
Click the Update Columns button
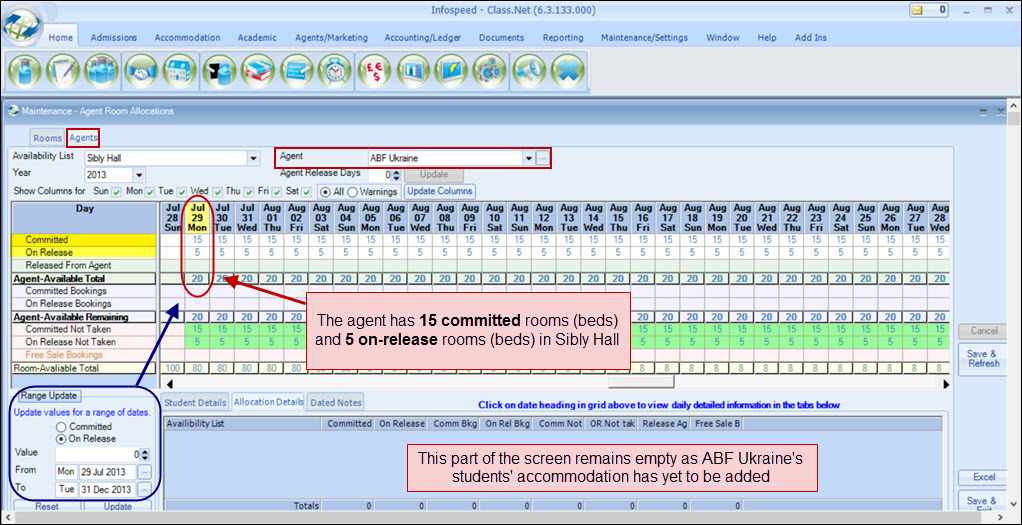pyautogui.click(x=439, y=191)
